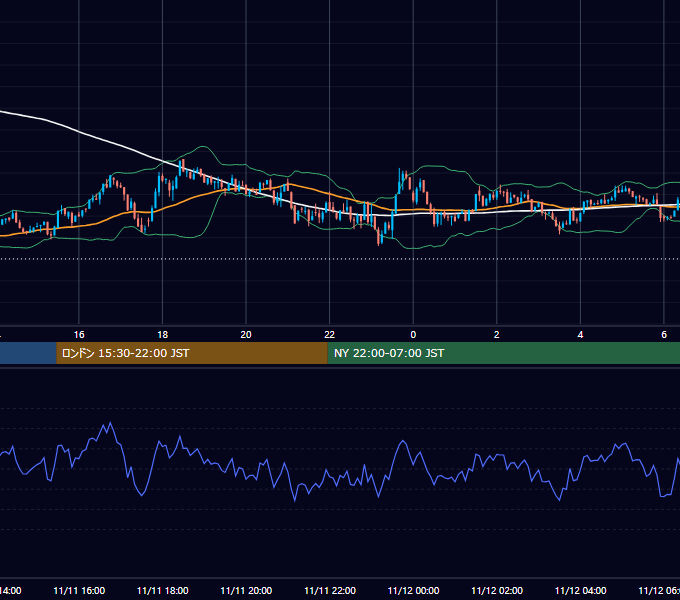
Task: Click the 2 hour axis label
Action: tap(497, 335)
